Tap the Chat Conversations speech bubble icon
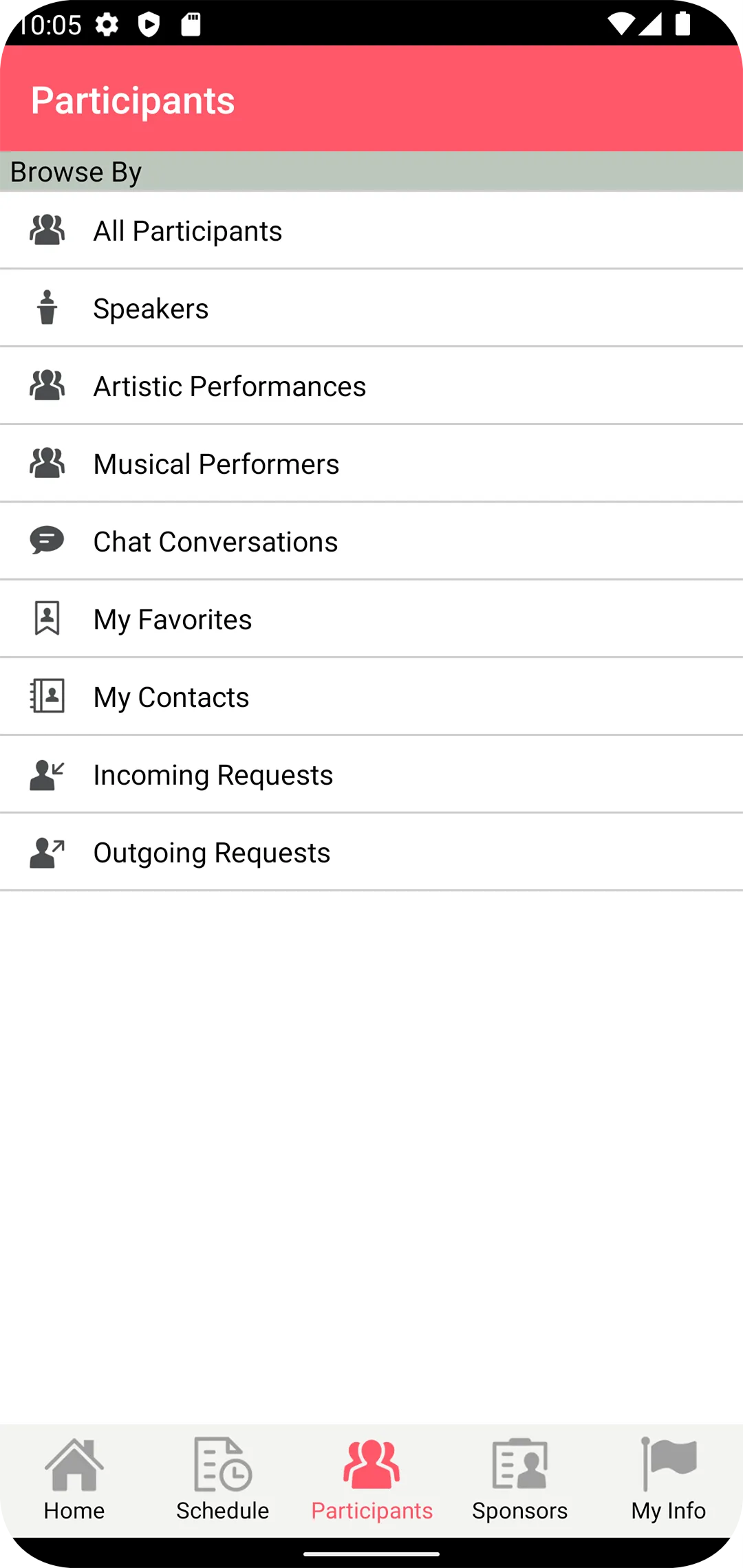Screen dimensions: 743x1568 pos(47,541)
